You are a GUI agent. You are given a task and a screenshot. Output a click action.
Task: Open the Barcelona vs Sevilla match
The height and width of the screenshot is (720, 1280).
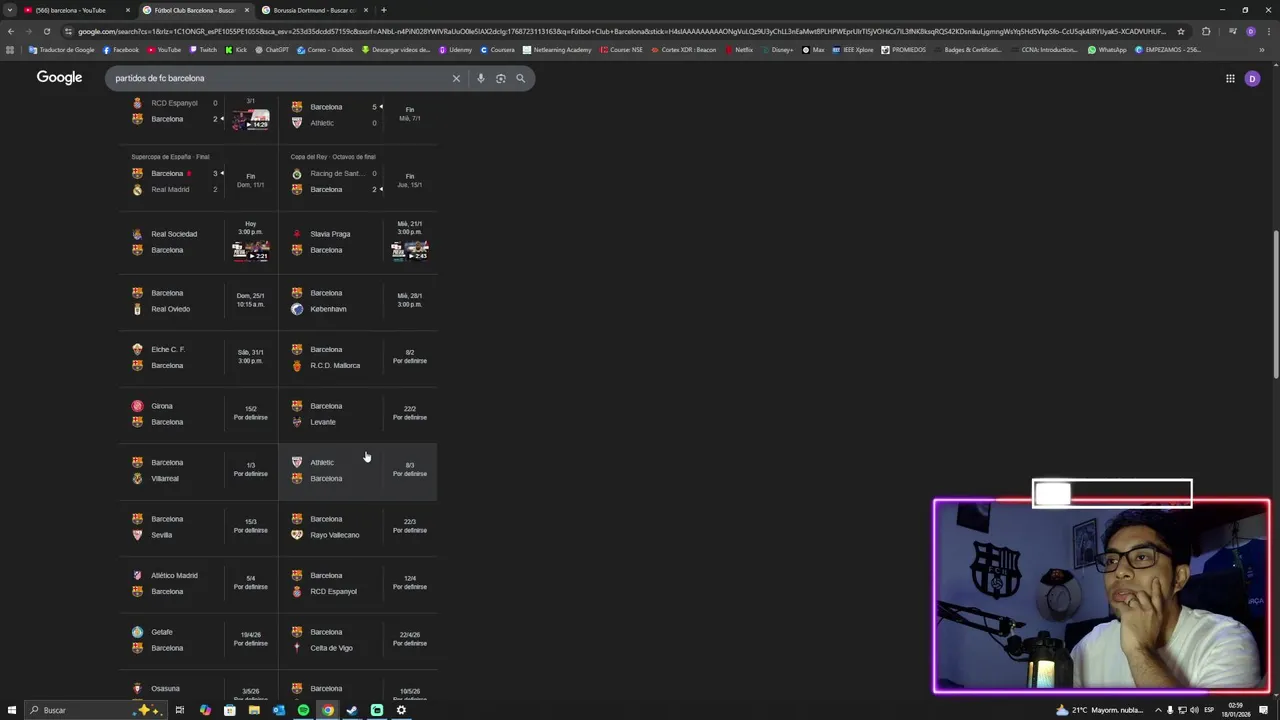click(x=198, y=527)
